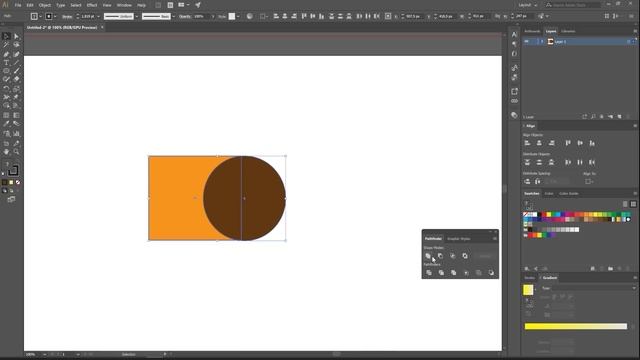Pick the None swatch in Swatches panel
The width and height of the screenshot is (640, 360).
(526, 214)
